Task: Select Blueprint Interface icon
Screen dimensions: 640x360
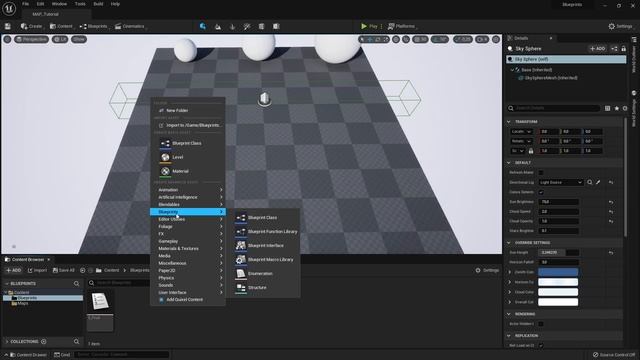Action: tap(241, 245)
